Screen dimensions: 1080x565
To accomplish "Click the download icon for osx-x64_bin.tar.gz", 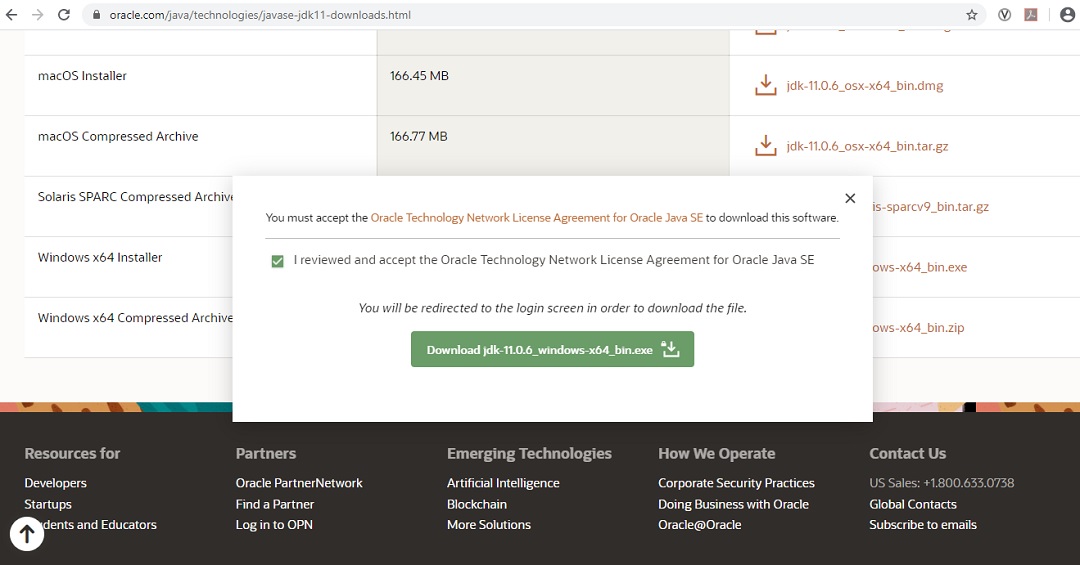I will [x=765, y=145].
